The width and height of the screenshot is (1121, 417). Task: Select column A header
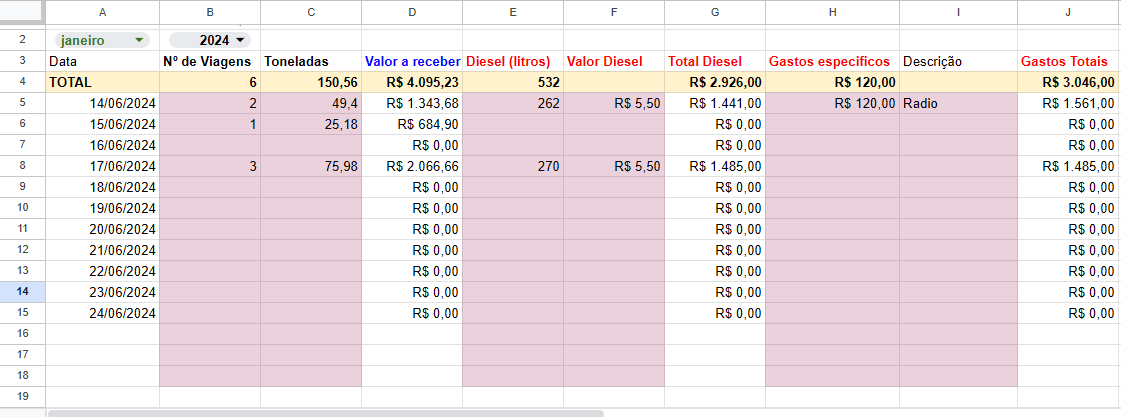click(x=103, y=11)
